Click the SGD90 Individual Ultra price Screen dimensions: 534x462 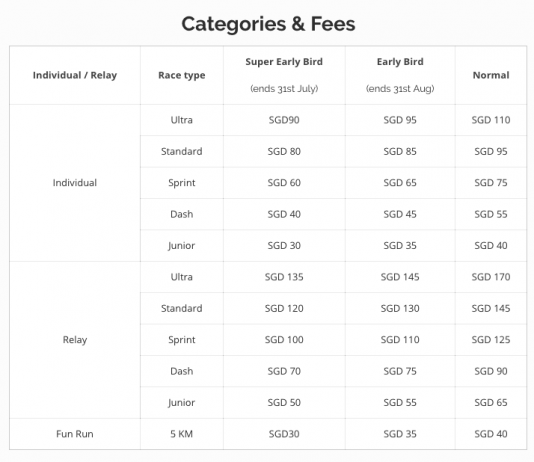[x=284, y=120]
